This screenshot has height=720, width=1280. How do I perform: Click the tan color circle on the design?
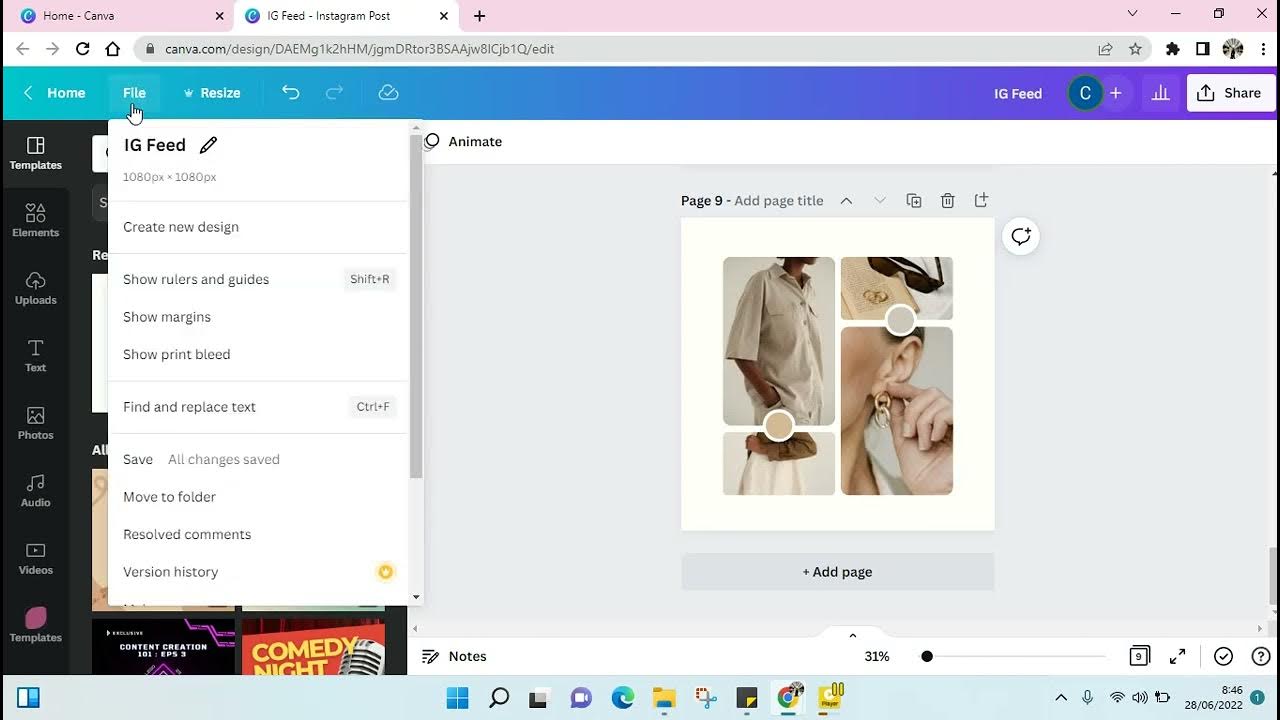[x=779, y=426]
